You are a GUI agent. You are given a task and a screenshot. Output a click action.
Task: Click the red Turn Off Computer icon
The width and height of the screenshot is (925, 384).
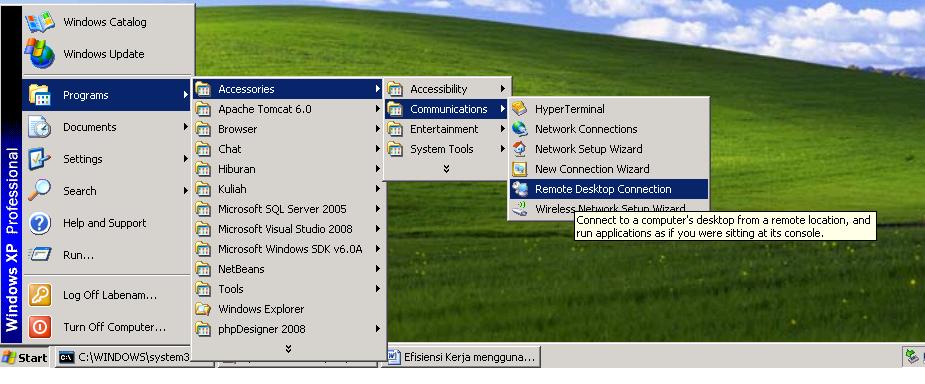(x=40, y=327)
